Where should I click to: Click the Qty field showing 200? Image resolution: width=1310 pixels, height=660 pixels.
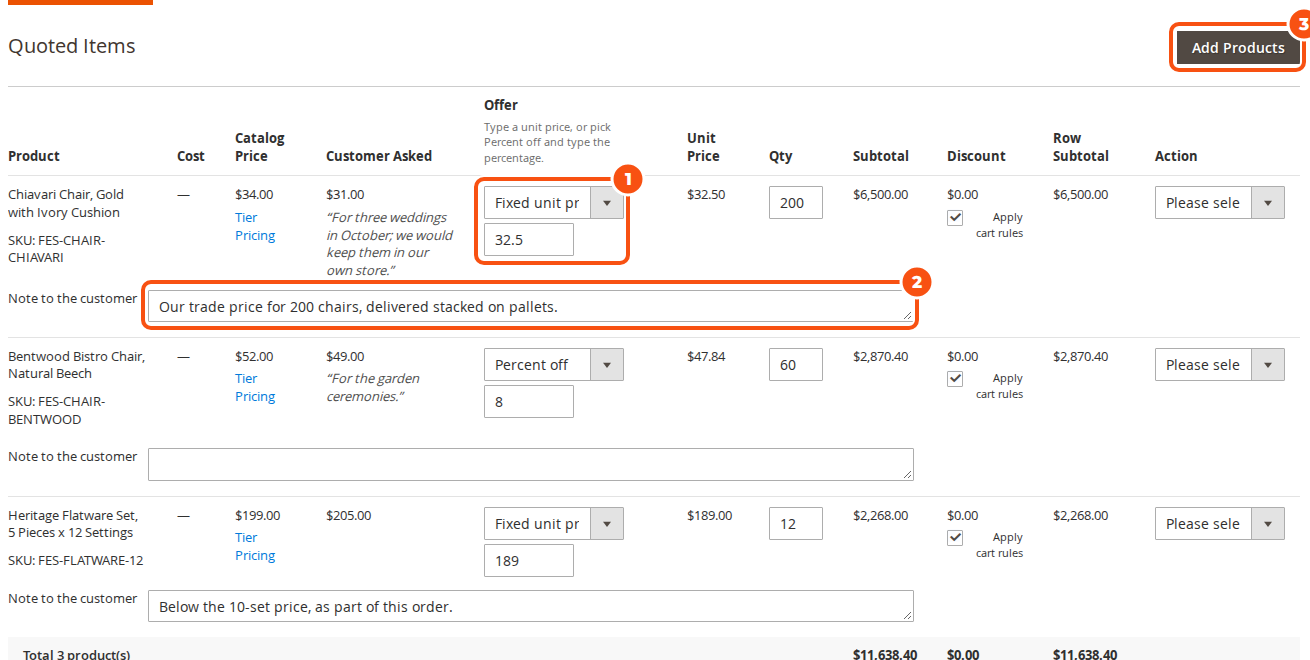796,203
